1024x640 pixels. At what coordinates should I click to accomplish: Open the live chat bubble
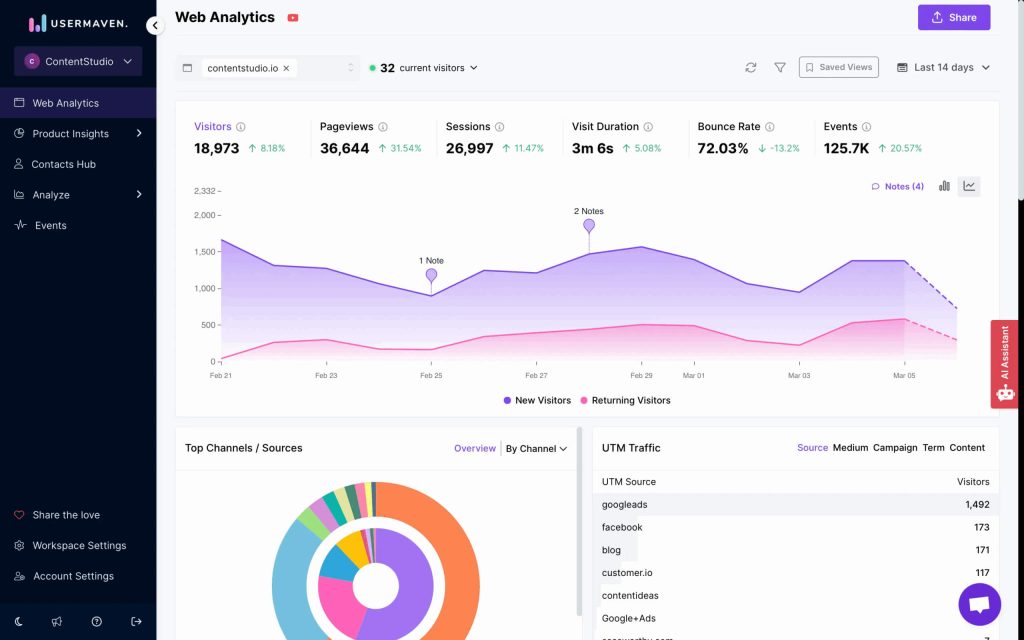(980, 605)
